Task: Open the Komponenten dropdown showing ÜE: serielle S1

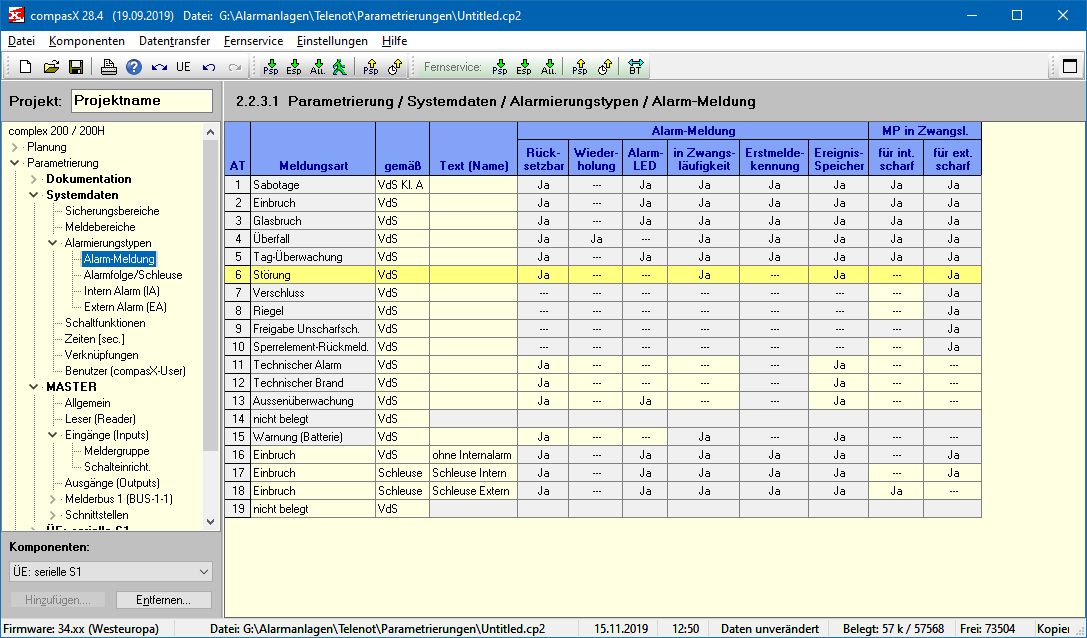Action: [110, 571]
